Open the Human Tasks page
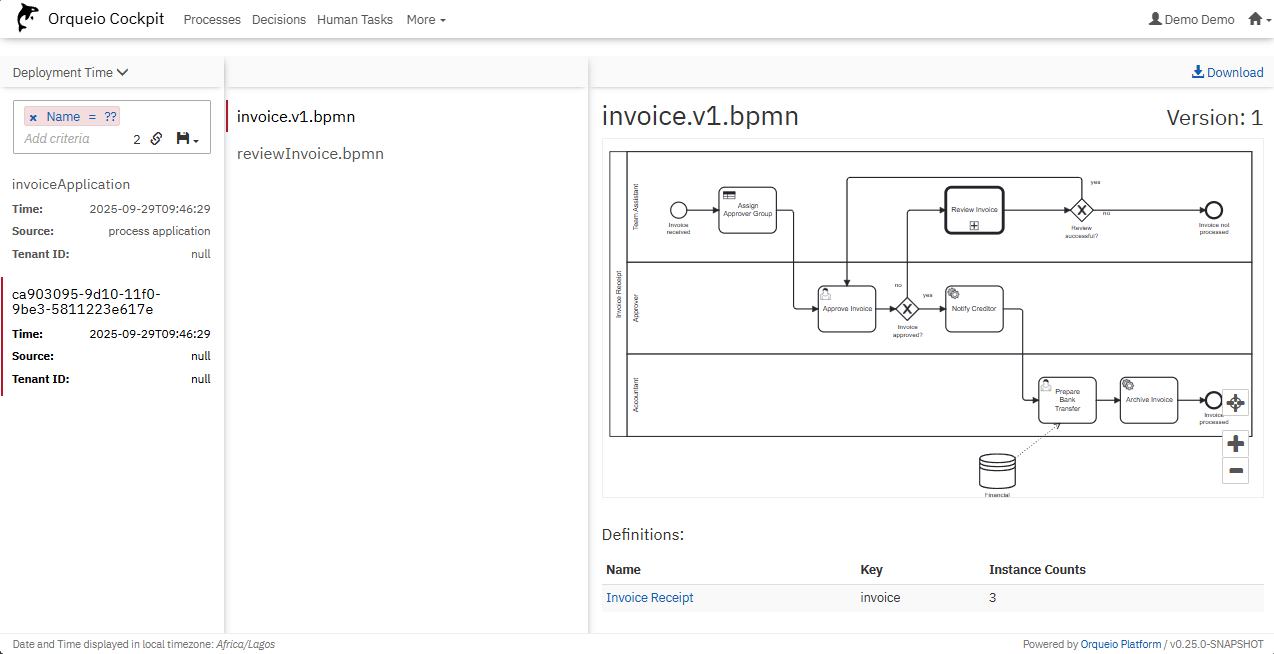 click(x=354, y=19)
